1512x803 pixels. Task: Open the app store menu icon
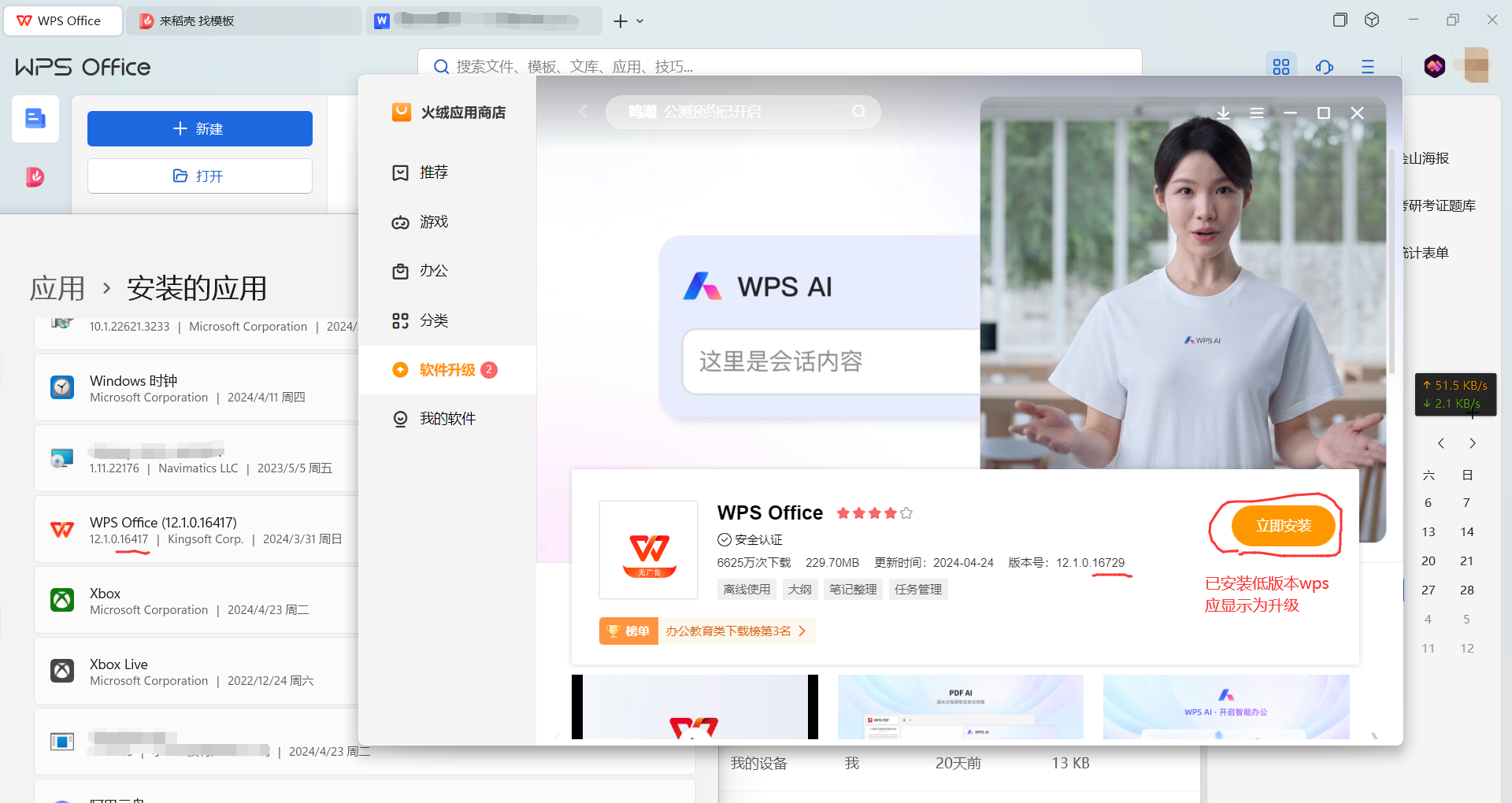click(x=1257, y=113)
